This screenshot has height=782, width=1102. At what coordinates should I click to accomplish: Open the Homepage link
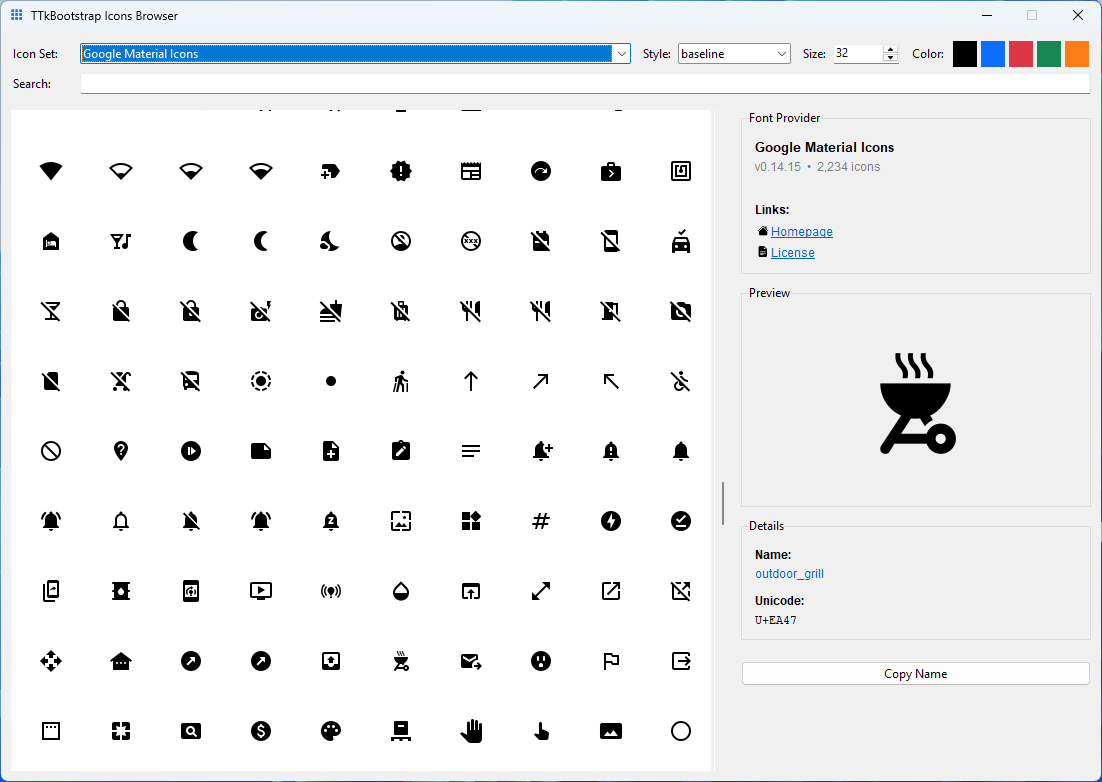[801, 231]
